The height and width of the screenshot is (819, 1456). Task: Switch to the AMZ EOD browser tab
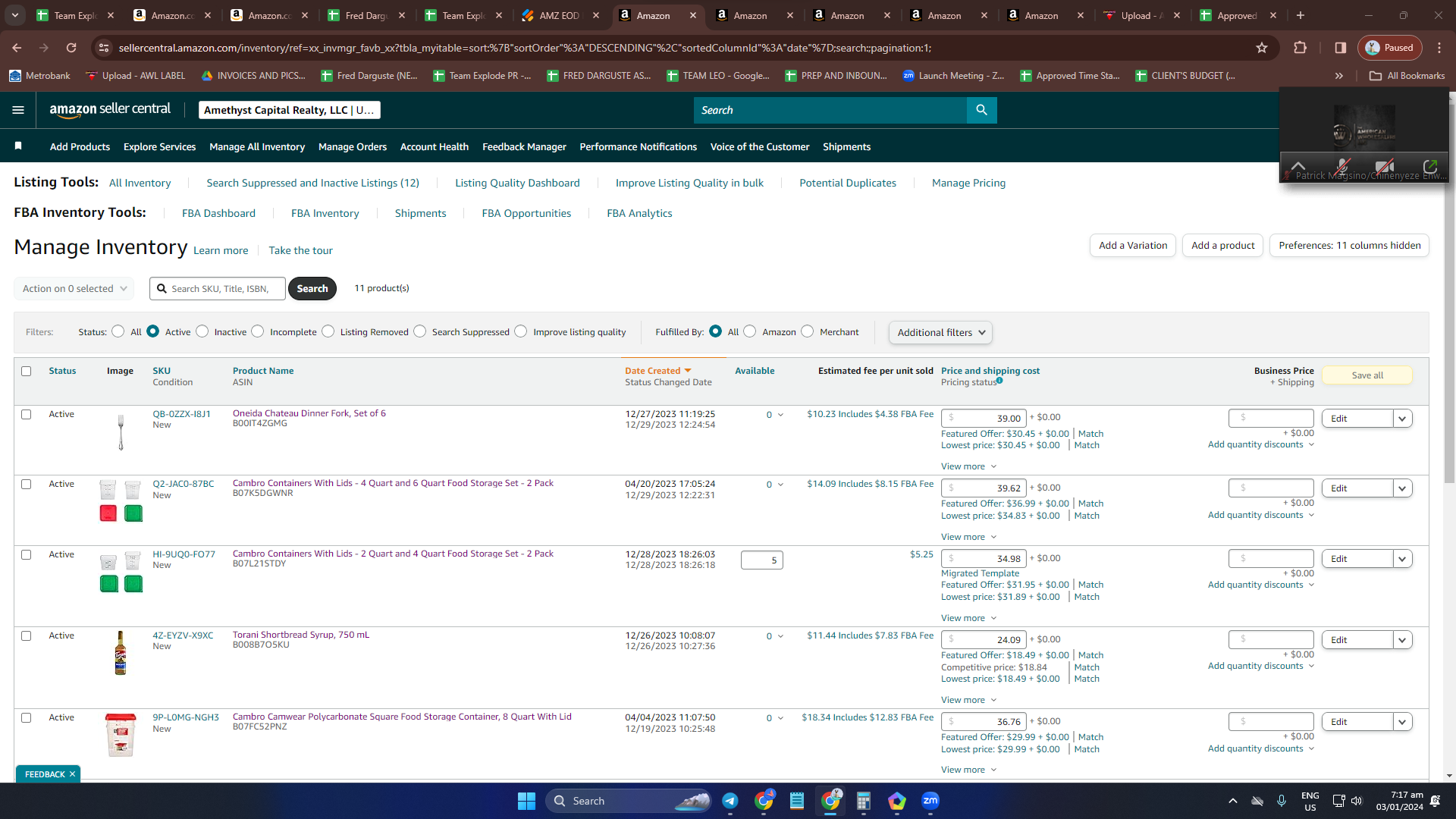(x=561, y=15)
